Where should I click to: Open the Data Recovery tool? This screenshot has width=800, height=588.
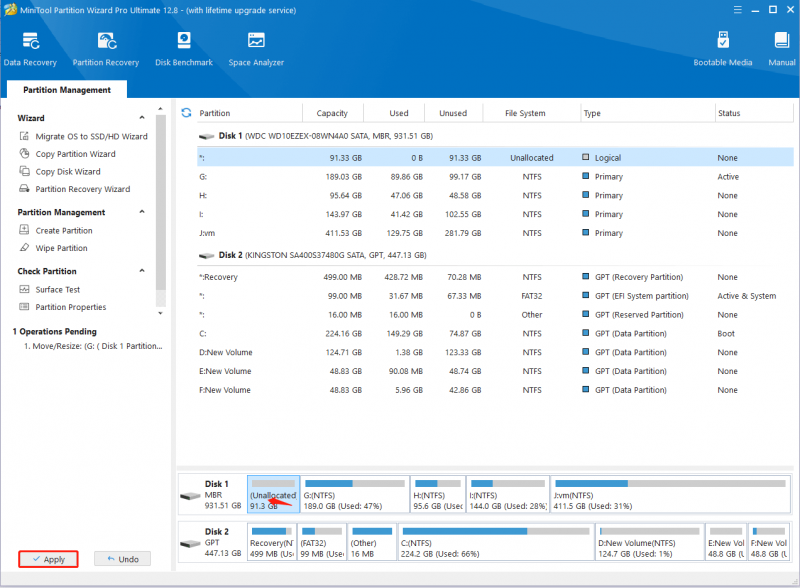(30, 49)
